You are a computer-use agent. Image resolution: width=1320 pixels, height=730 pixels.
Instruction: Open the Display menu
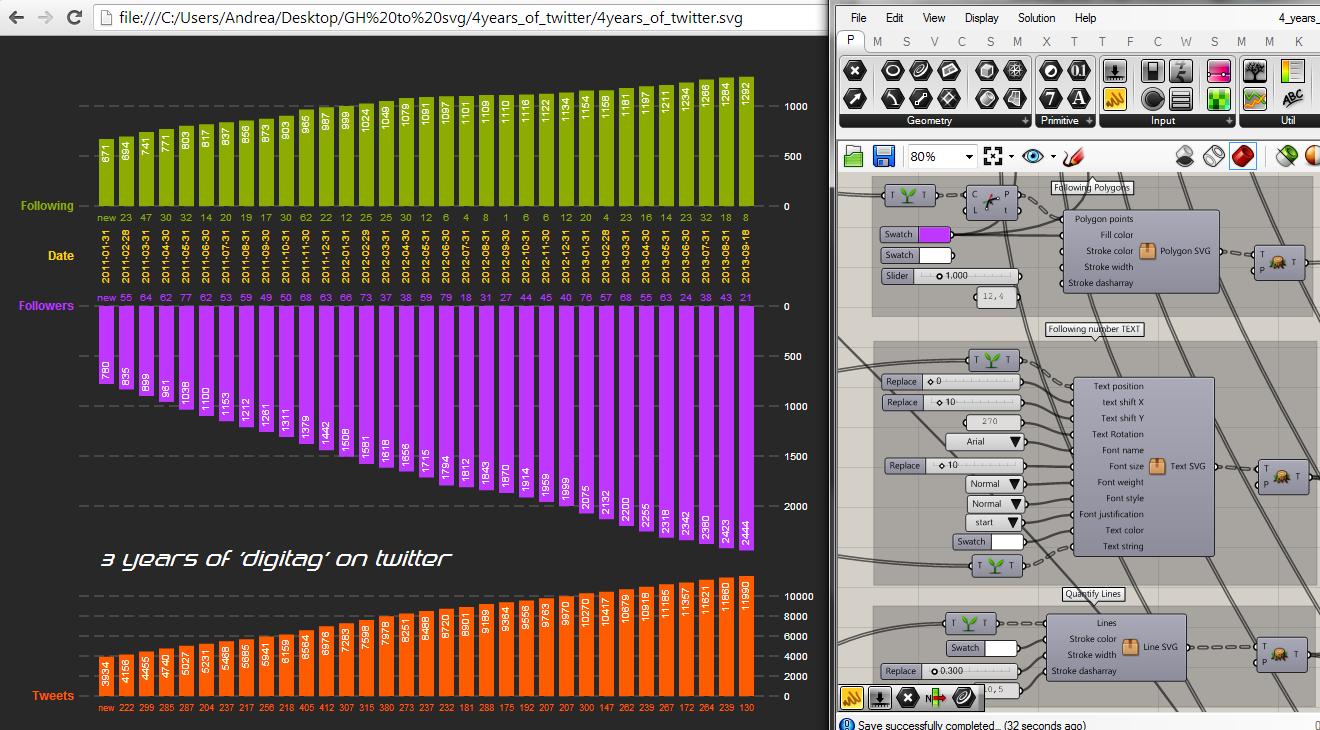coord(981,18)
